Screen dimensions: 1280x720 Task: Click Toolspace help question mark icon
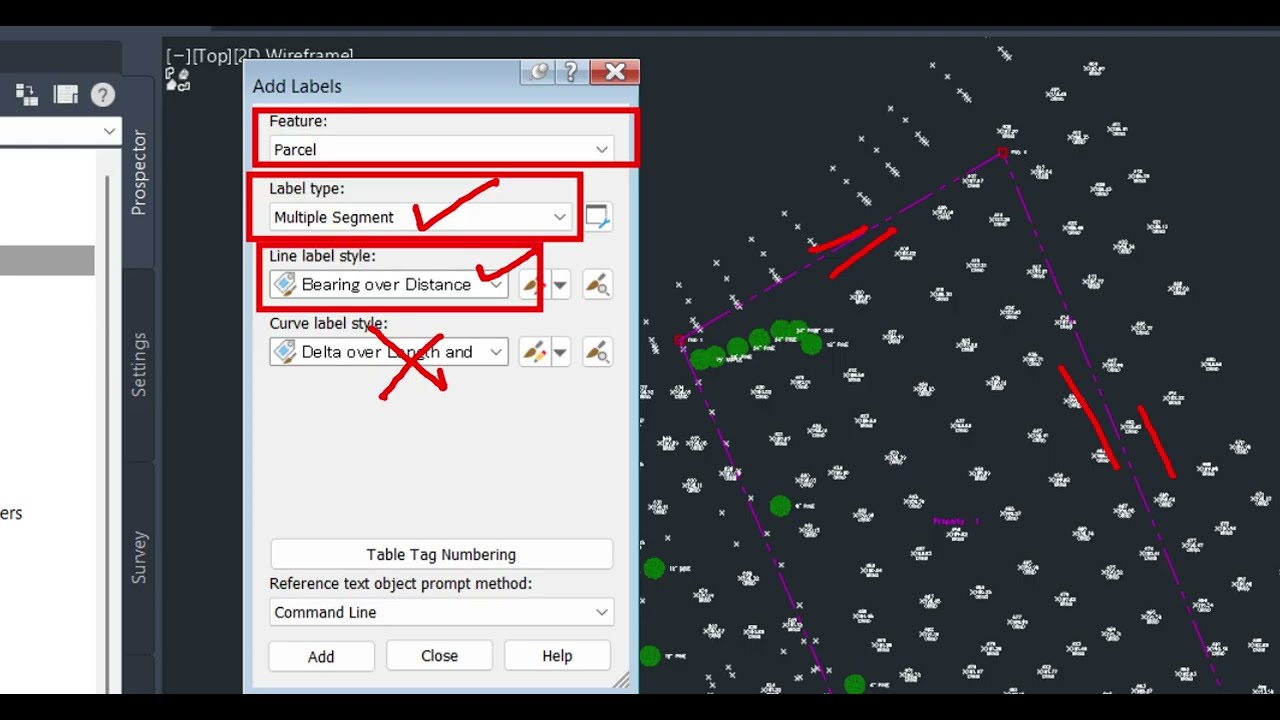[x=103, y=95]
